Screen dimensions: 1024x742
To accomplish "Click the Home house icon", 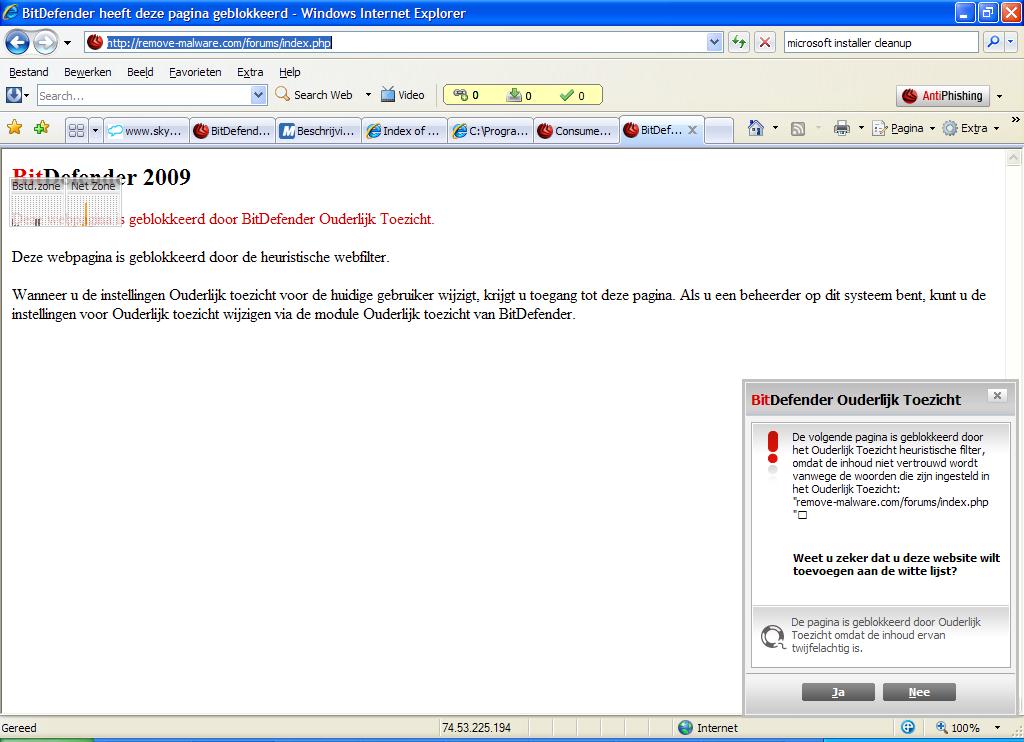I will pyautogui.click(x=756, y=128).
